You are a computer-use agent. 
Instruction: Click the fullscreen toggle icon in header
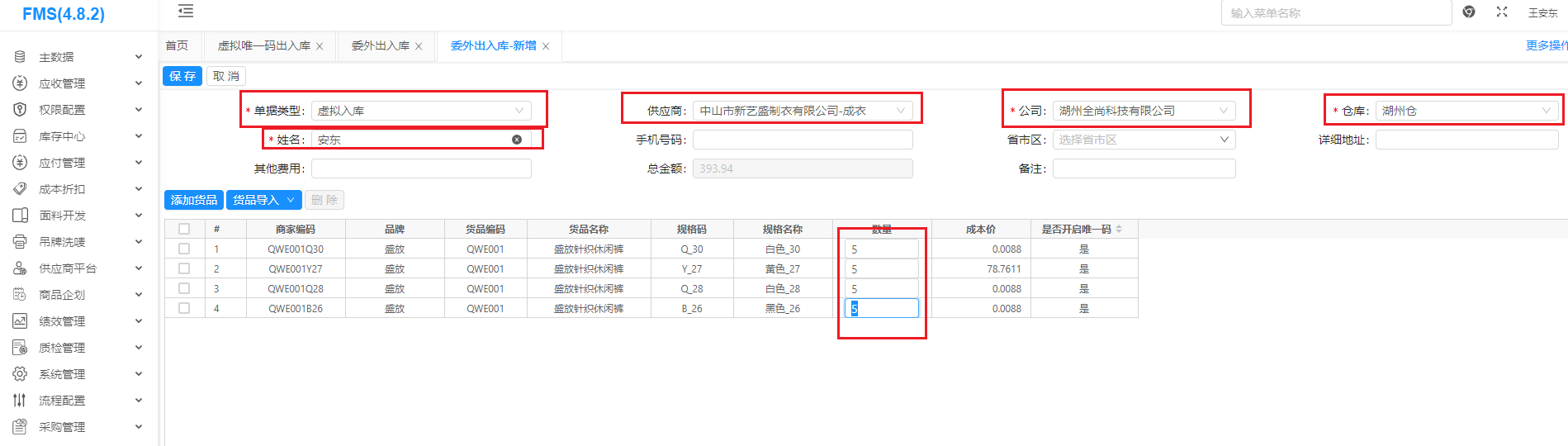pyautogui.click(x=1502, y=12)
